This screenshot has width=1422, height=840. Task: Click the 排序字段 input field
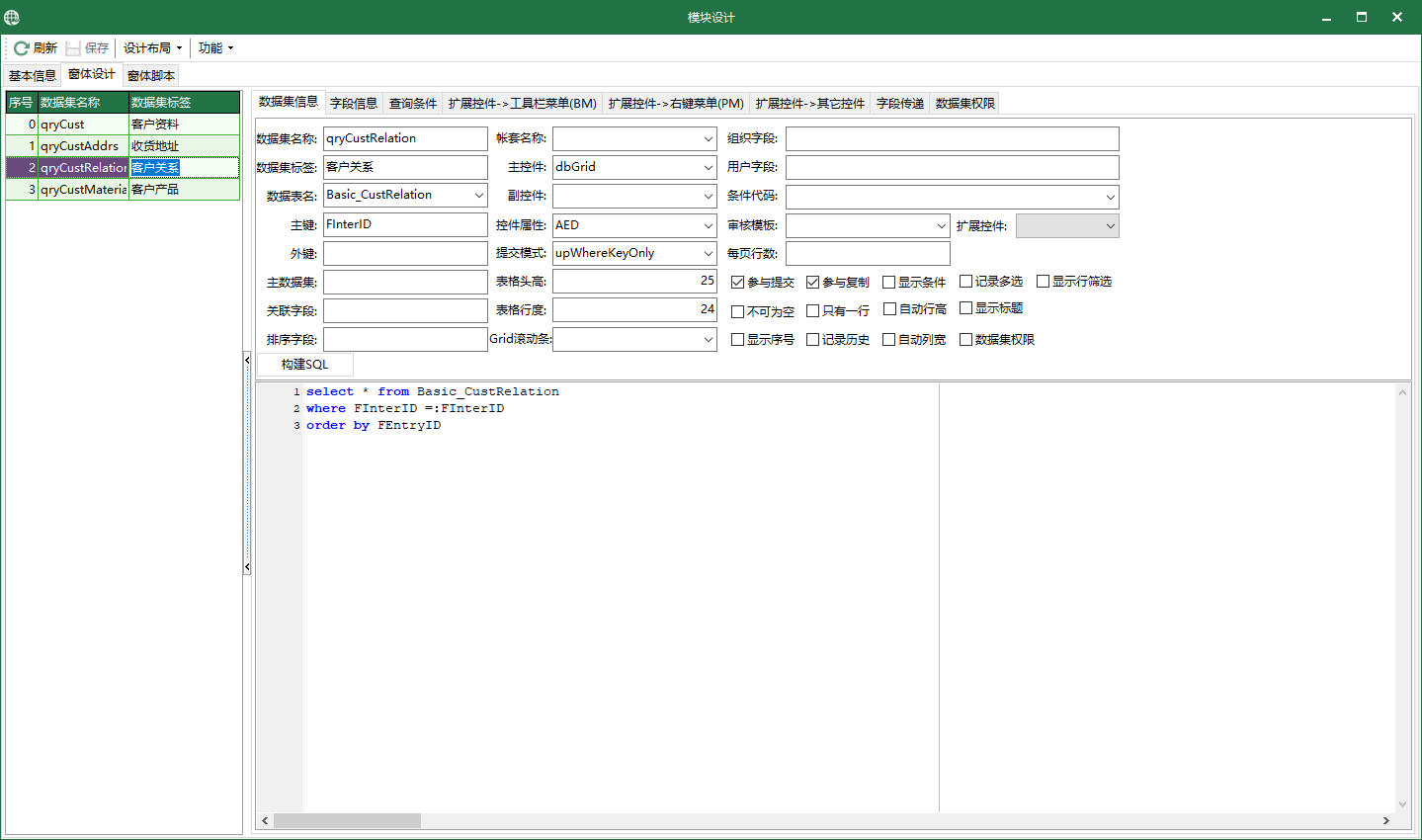[405, 340]
